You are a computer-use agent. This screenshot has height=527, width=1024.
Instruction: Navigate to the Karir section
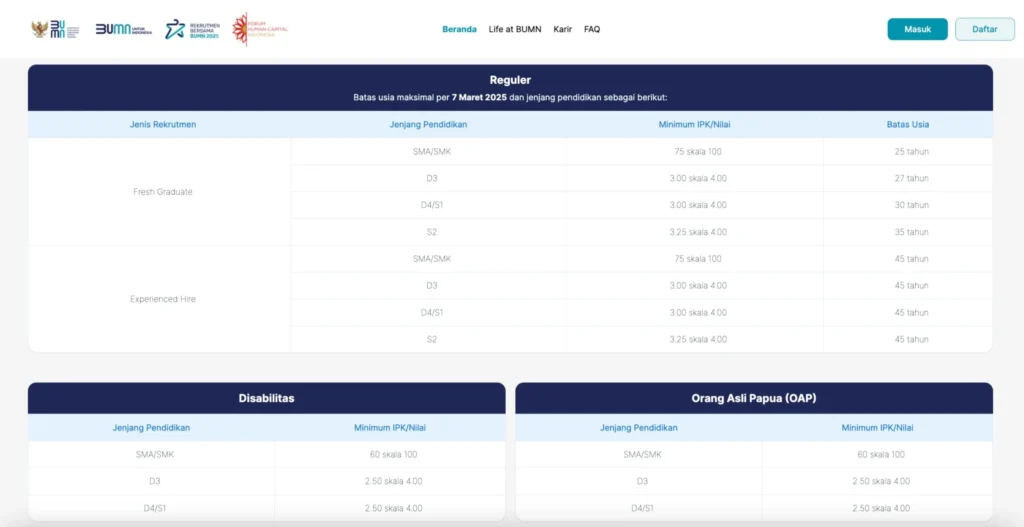coord(562,29)
